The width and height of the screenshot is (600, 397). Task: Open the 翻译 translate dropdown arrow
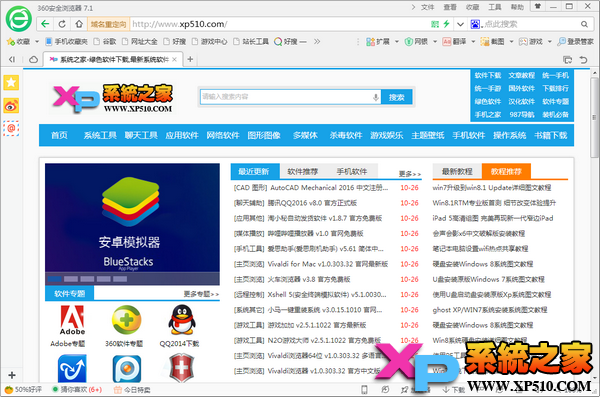(473, 41)
